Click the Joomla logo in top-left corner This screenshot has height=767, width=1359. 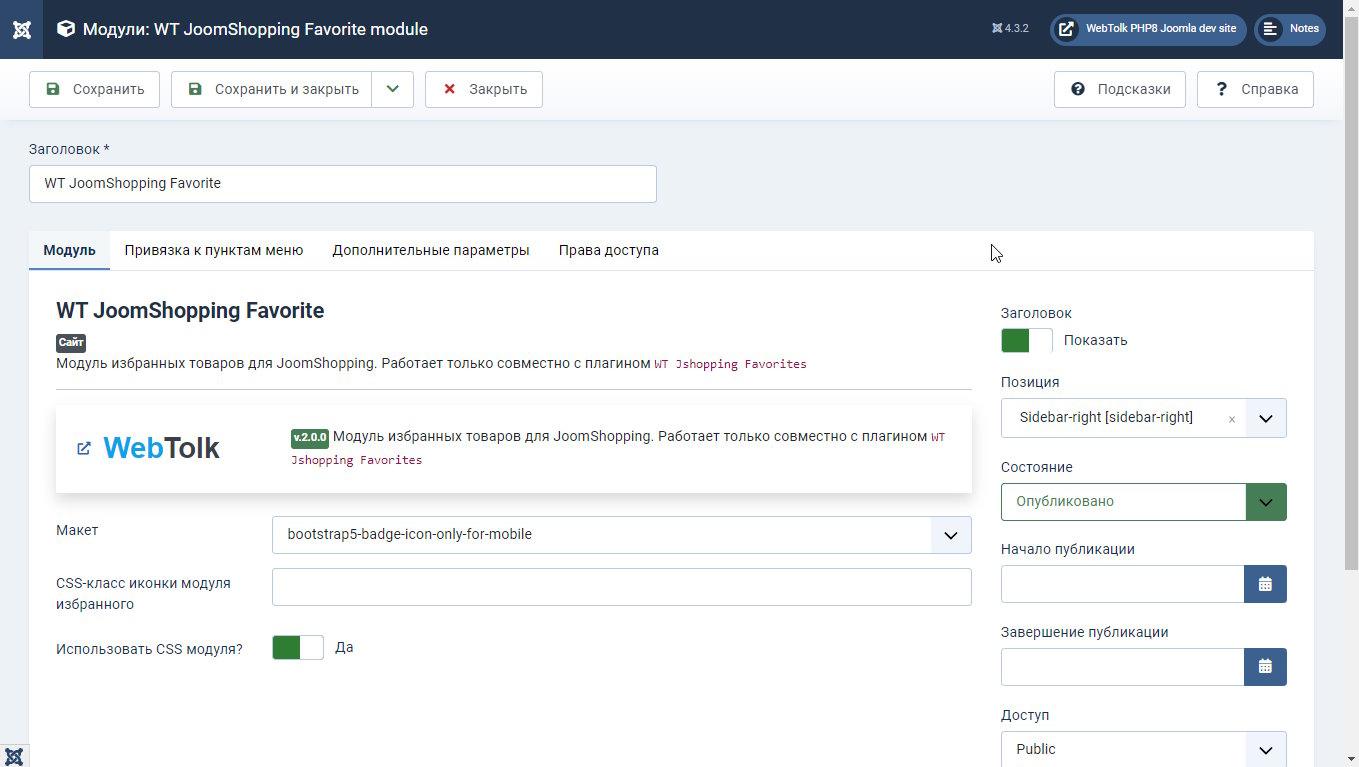21,29
